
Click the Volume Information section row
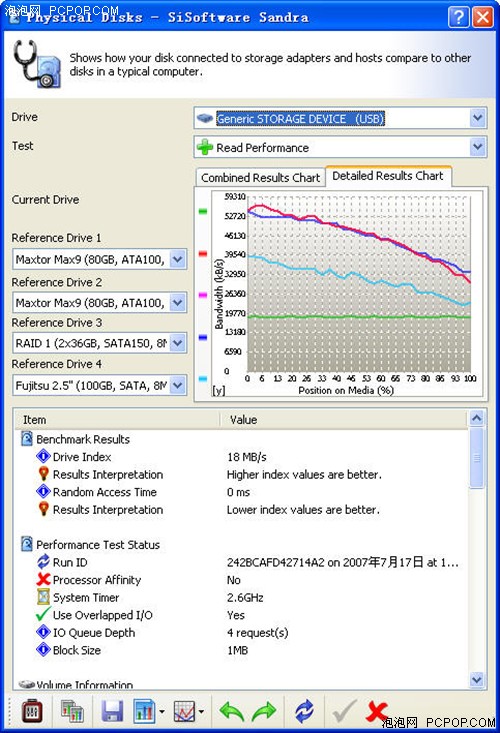click(x=241, y=684)
